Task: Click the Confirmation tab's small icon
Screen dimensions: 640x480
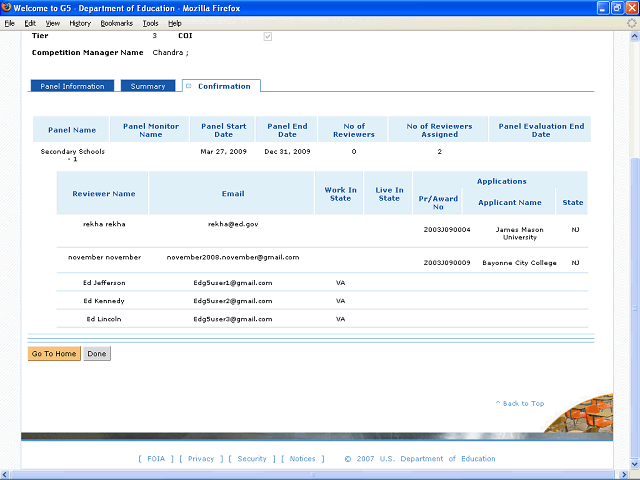Action: click(x=189, y=86)
